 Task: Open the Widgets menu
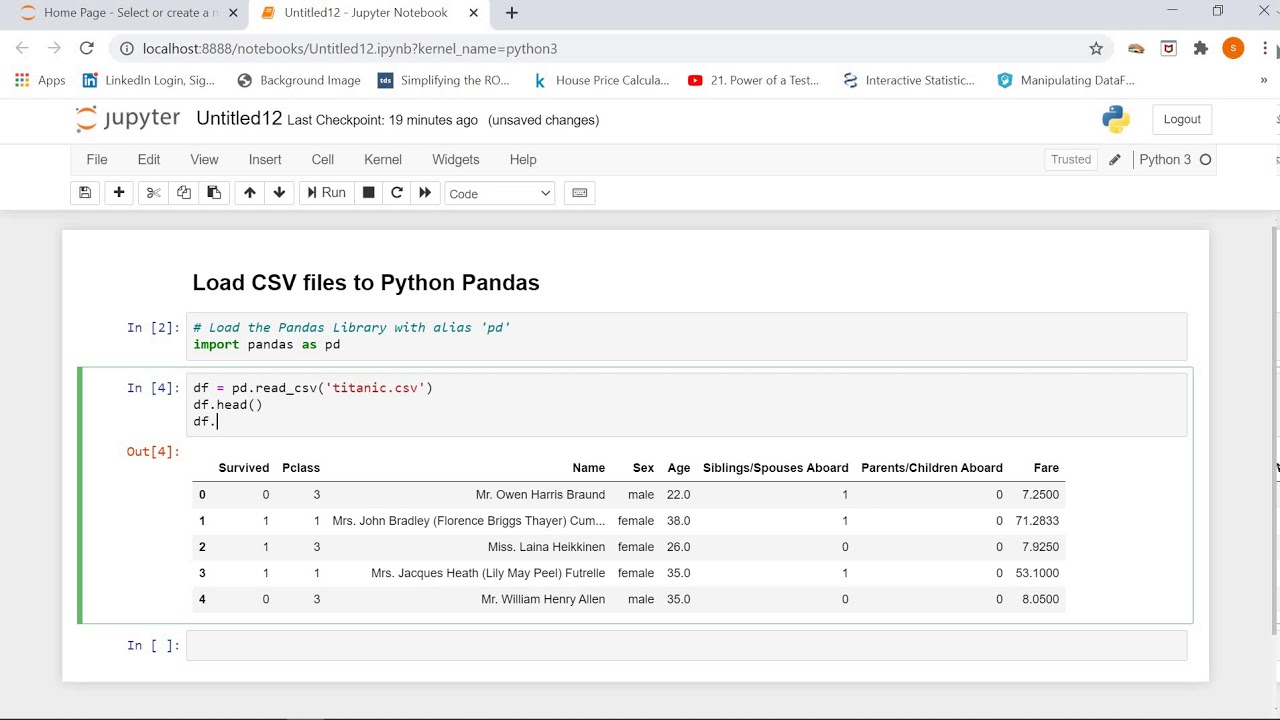click(x=456, y=160)
